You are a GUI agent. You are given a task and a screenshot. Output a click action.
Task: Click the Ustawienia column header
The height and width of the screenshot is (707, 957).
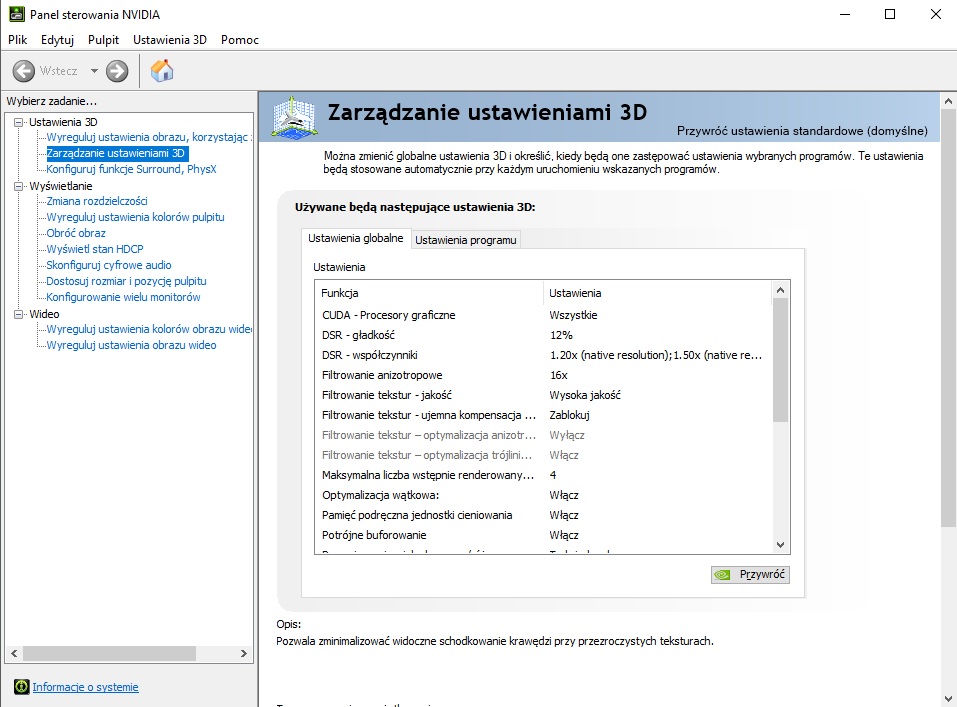pyautogui.click(x=657, y=293)
